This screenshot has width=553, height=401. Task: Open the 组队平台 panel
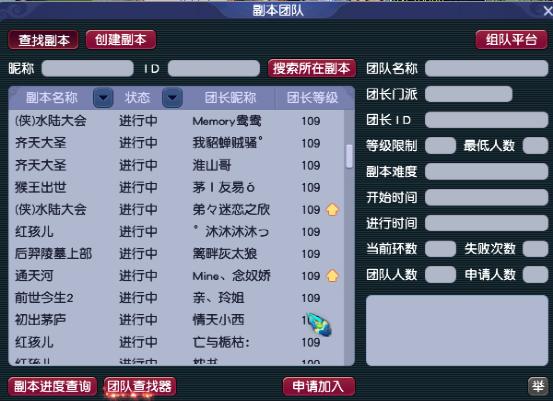point(511,40)
